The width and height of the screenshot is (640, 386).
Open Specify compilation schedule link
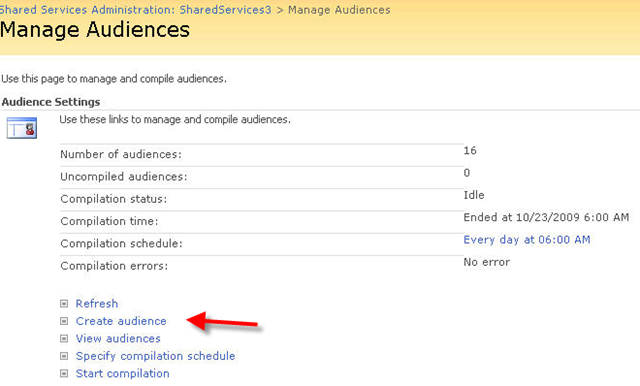[x=156, y=356]
